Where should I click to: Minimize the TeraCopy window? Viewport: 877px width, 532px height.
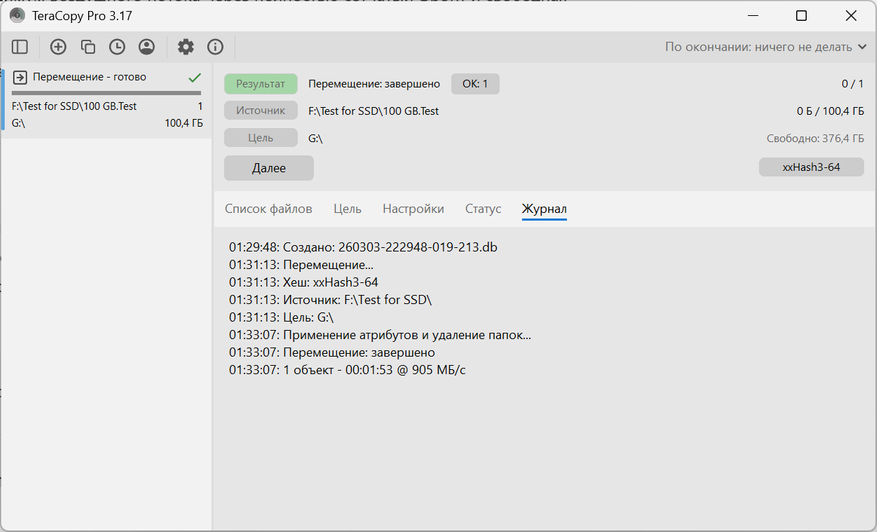(x=753, y=16)
